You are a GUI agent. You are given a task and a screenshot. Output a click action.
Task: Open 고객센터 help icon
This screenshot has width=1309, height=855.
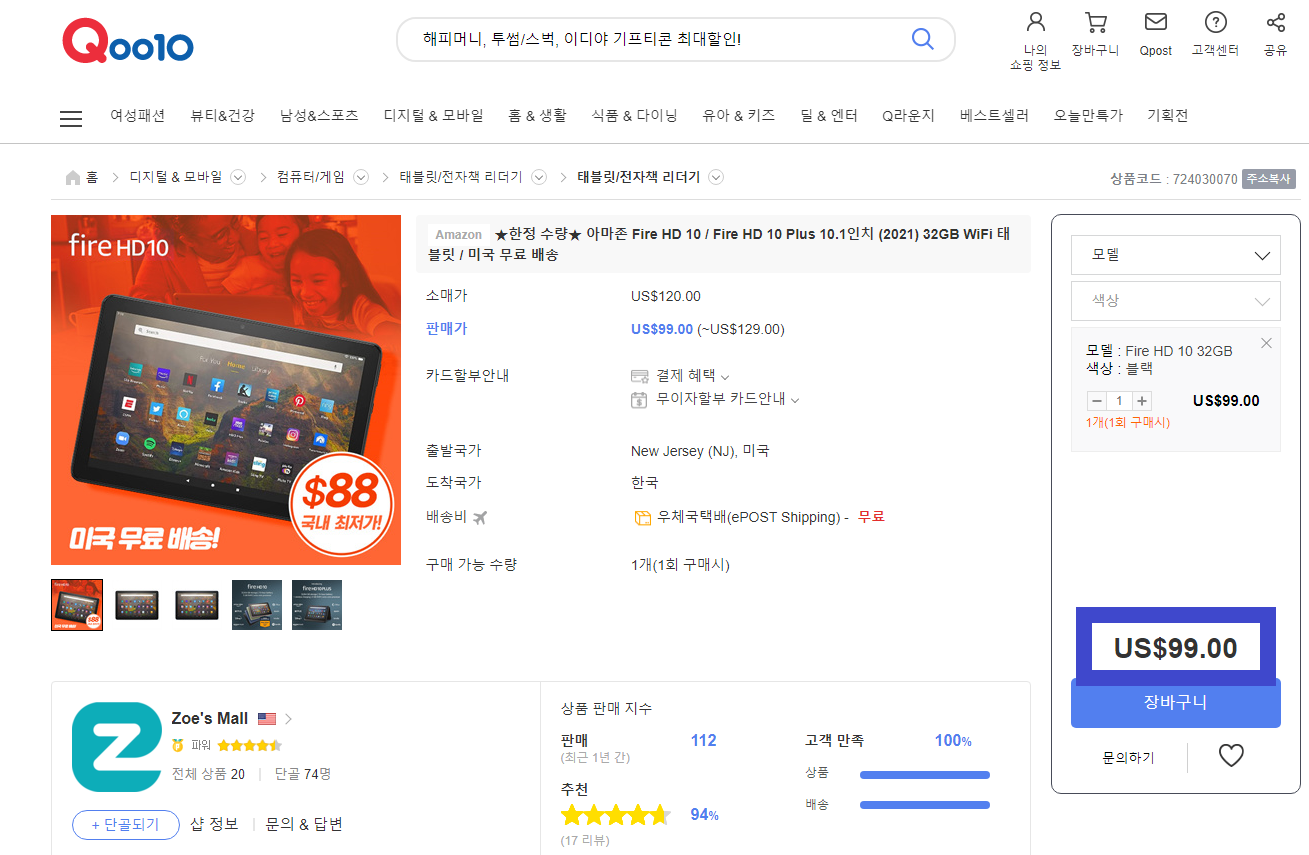point(1215,22)
